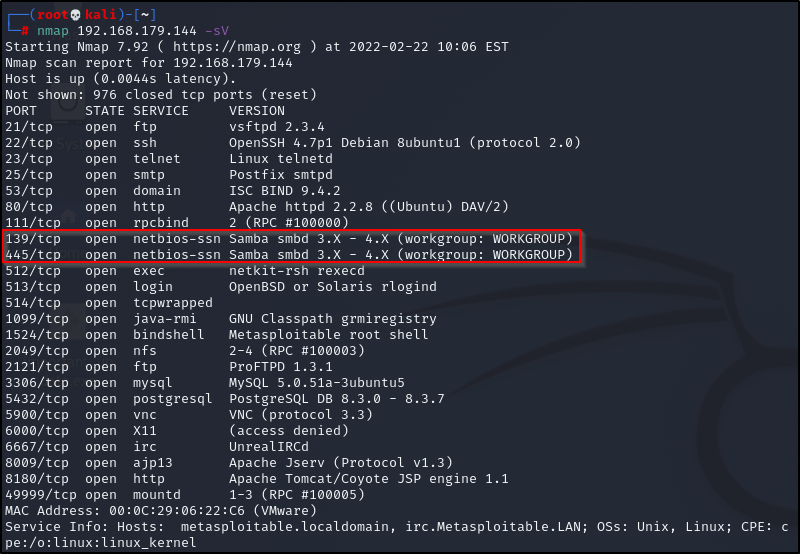Click the VERSION column header
Screen dimensions: 800x554
pyautogui.click(x=257, y=111)
